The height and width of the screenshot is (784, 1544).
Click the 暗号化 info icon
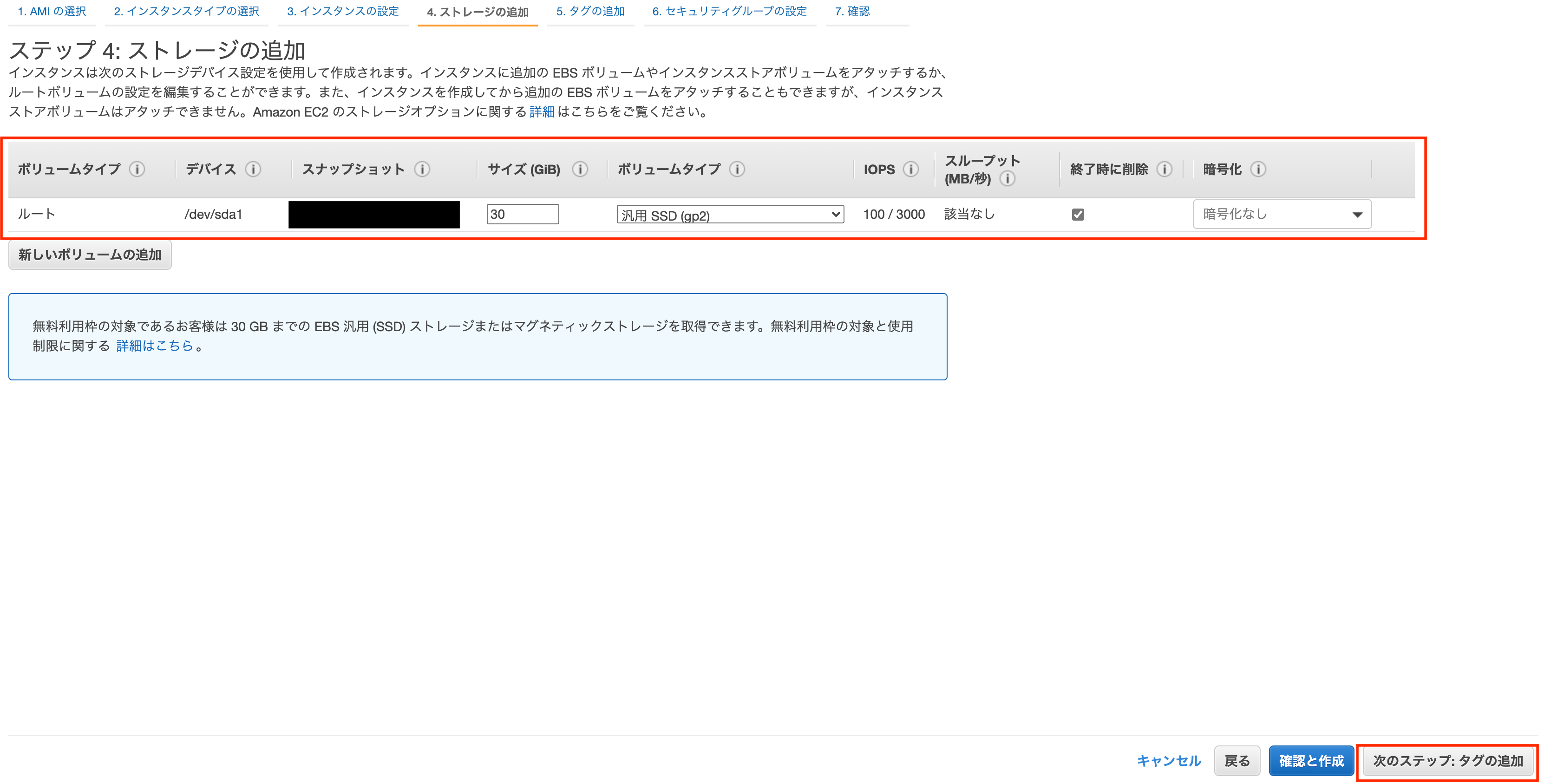click(1258, 169)
